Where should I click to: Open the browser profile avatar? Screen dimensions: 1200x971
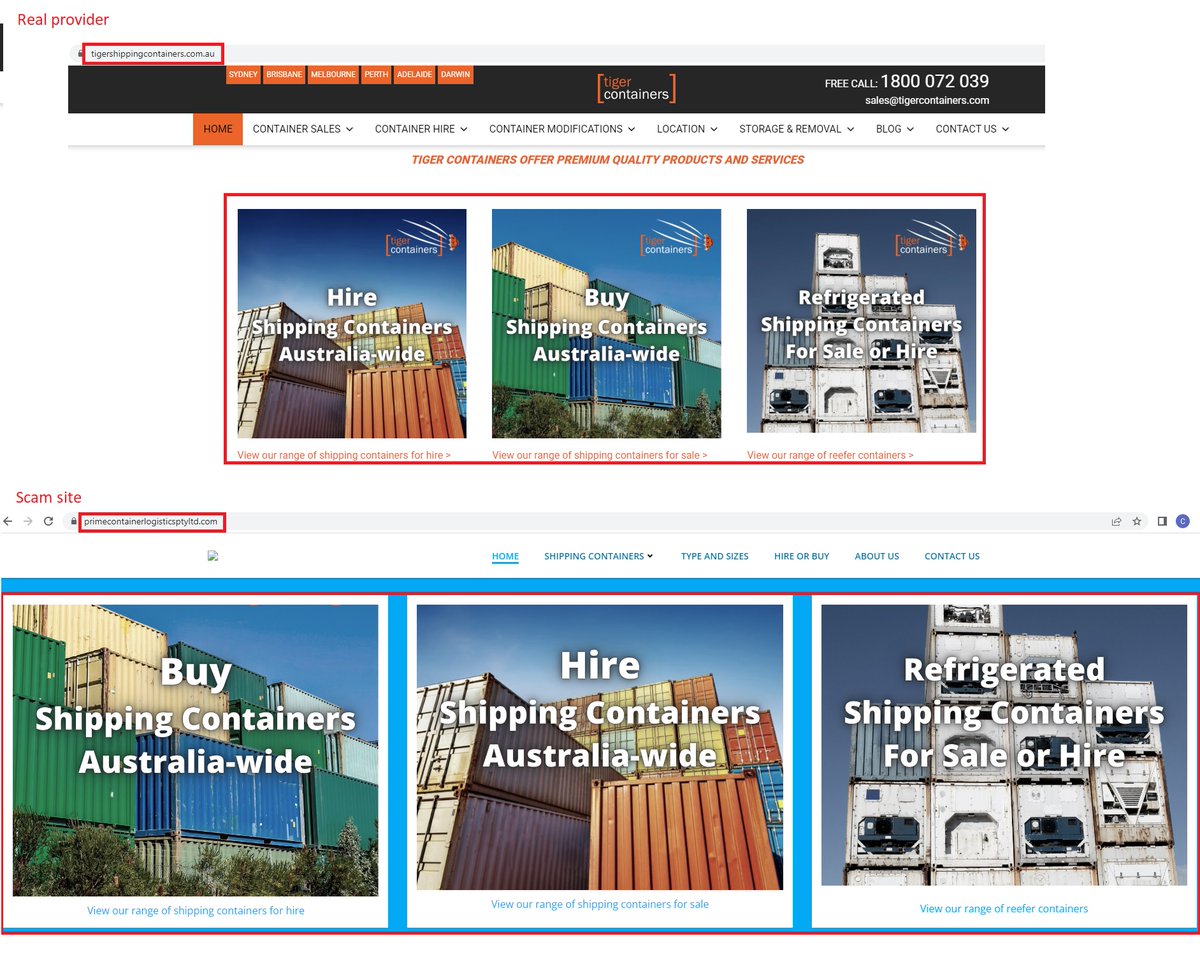click(1183, 521)
